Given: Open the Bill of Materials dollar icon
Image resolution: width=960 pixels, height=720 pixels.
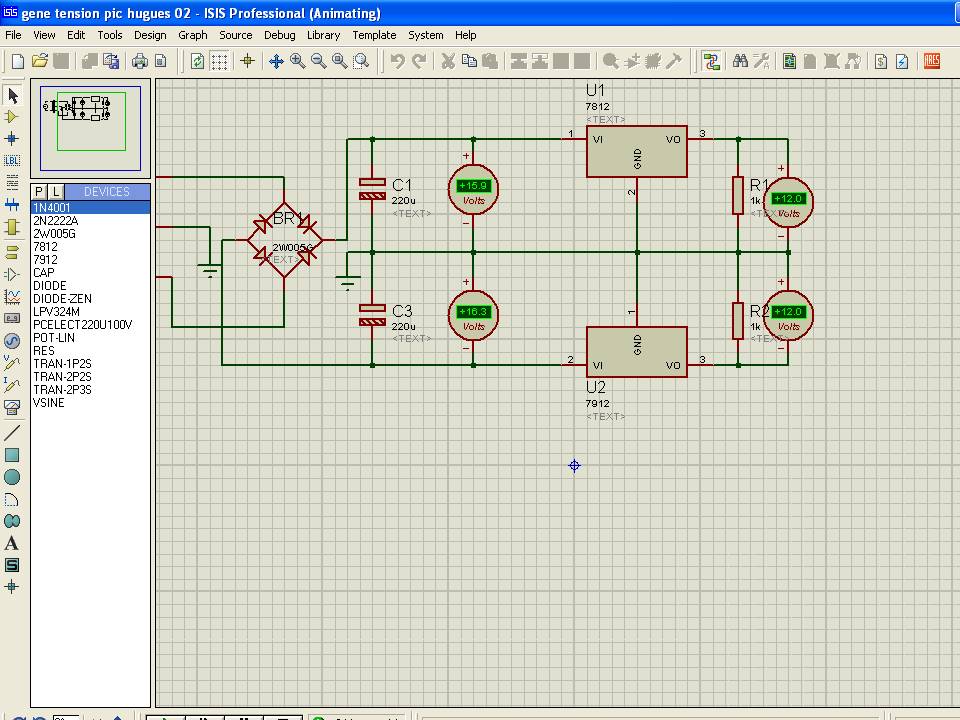Looking at the screenshot, I should [881, 61].
